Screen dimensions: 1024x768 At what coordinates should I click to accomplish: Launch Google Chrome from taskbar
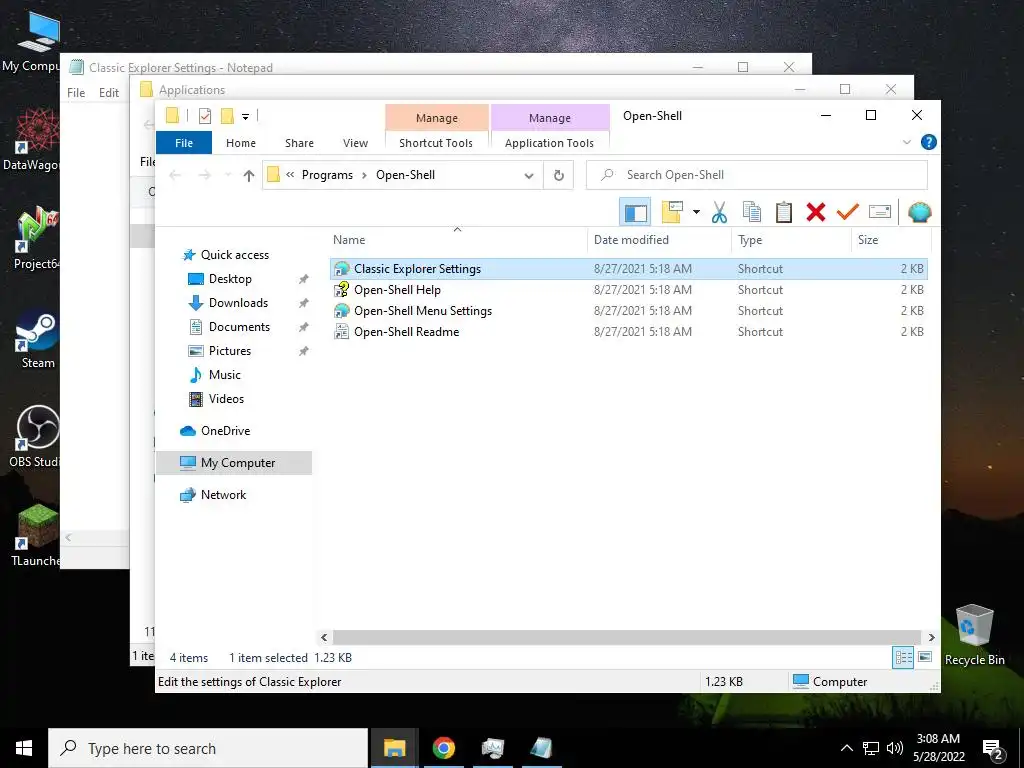point(443,748)
